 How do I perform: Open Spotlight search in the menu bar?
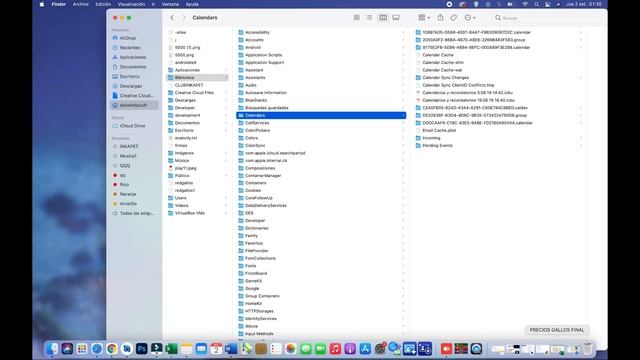pos(536,4)
